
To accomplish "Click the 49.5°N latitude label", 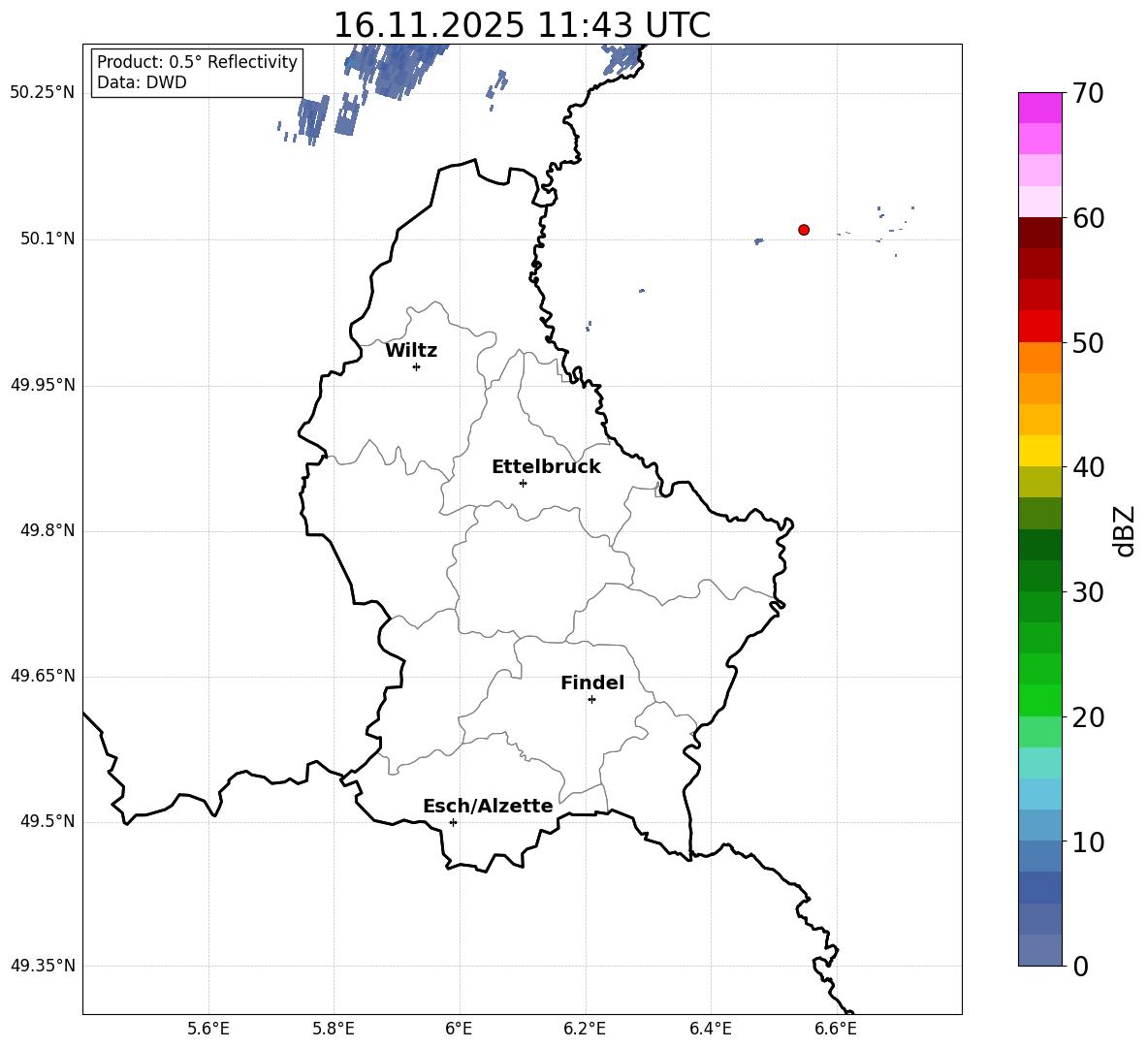I will pyautogui.click(x=48, y=822).
